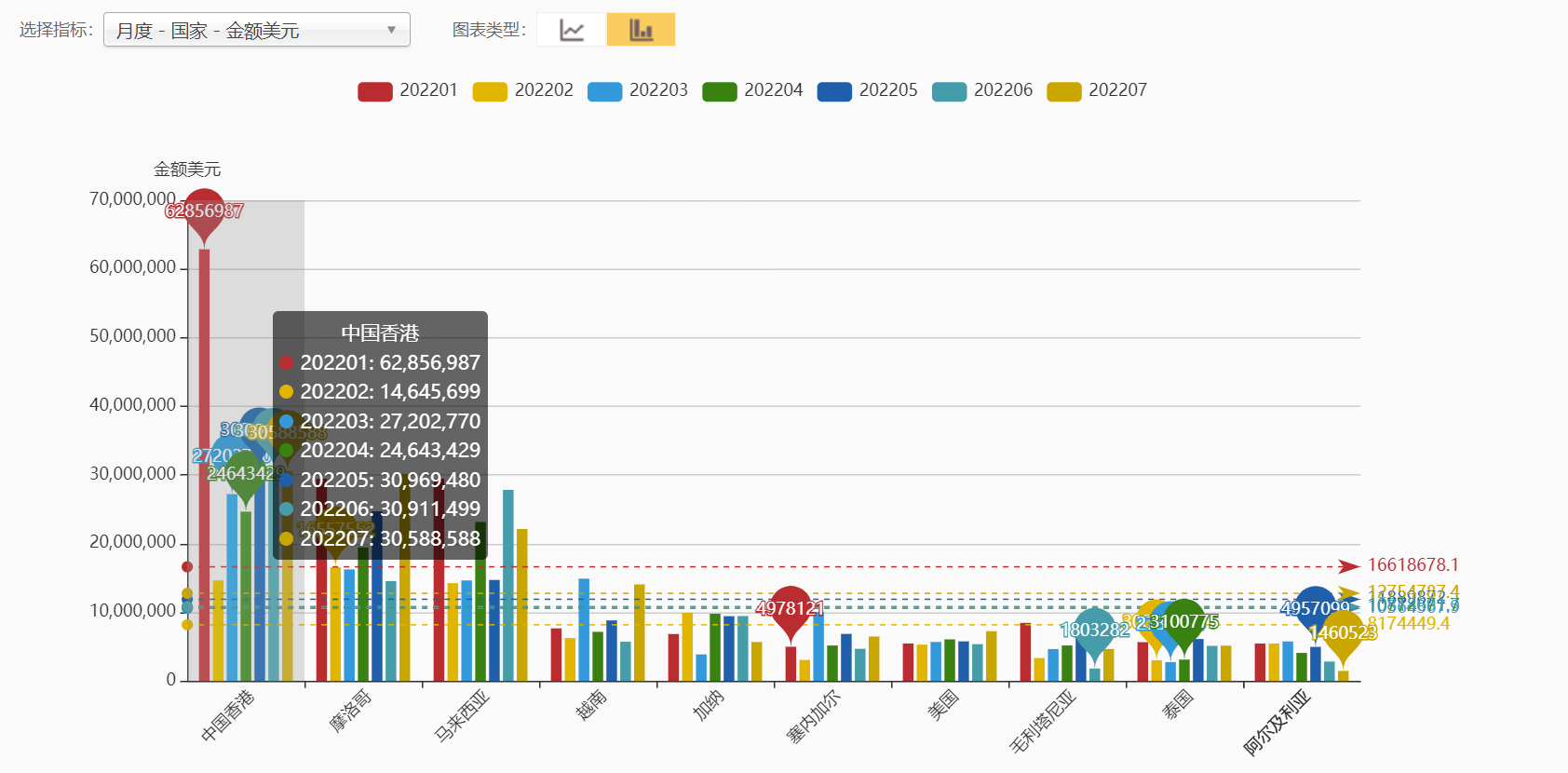Click the 62856987 max value pin marker
1568x773 pixels.
click(204, 210)
